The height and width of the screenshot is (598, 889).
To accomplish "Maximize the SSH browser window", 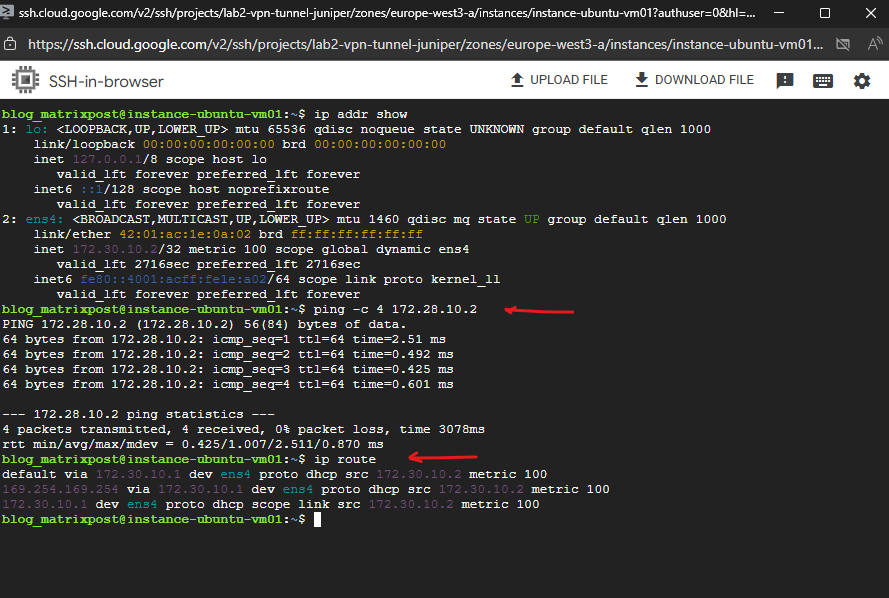I will click(824, 14).
